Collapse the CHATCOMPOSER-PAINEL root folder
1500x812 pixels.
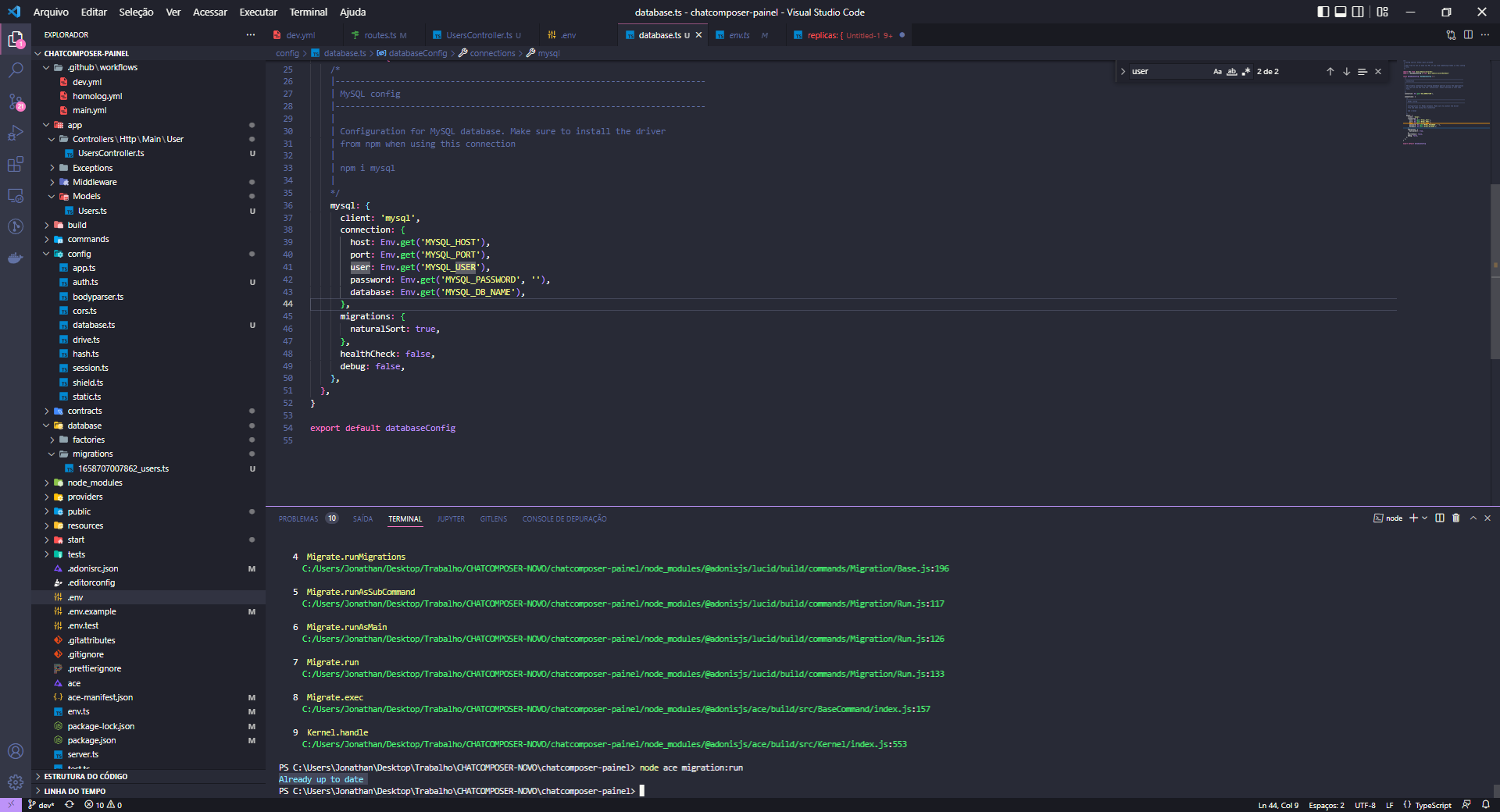(x=37, y=53)
